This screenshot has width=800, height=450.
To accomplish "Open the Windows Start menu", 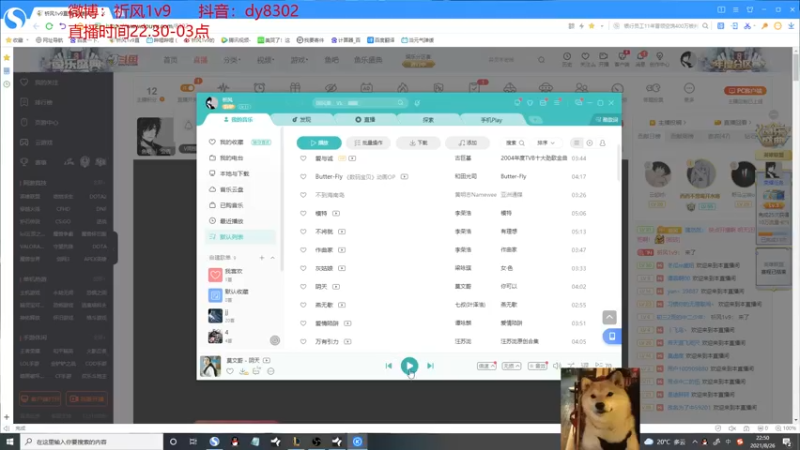I will coord(10,441).
